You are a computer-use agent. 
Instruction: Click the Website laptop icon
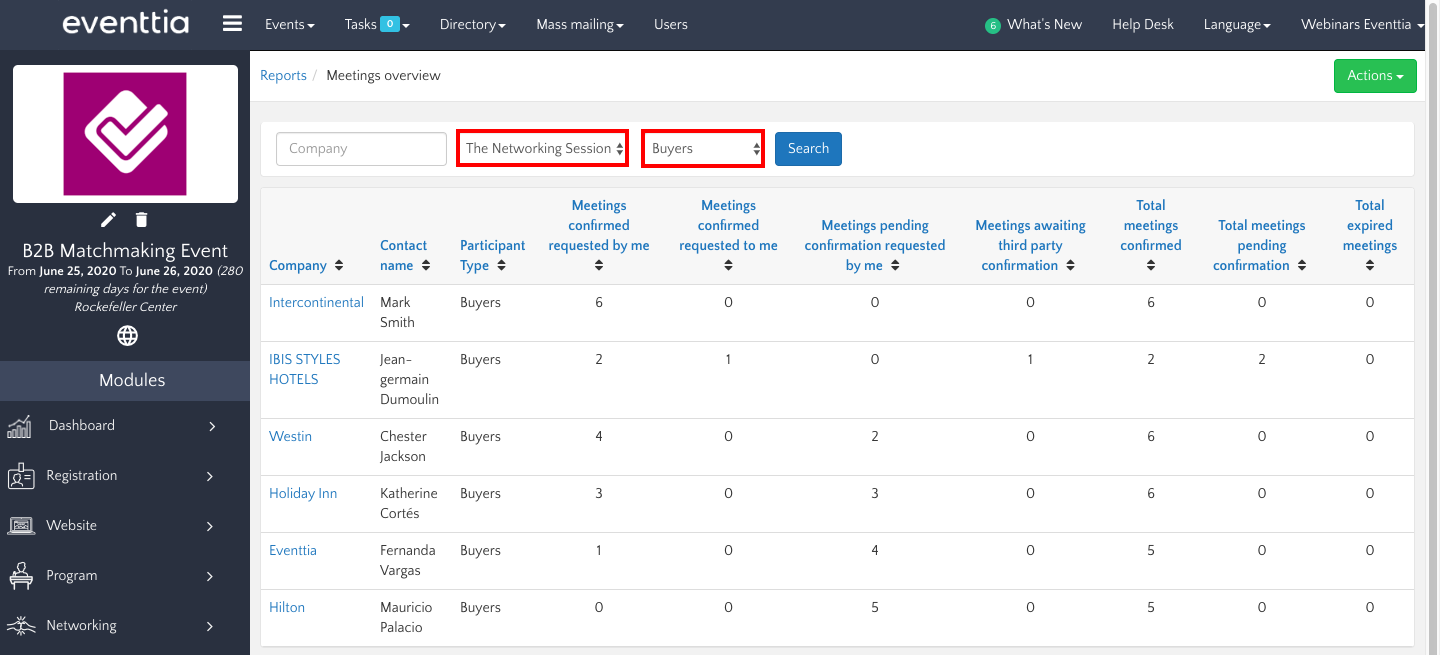tap(21, 526)
